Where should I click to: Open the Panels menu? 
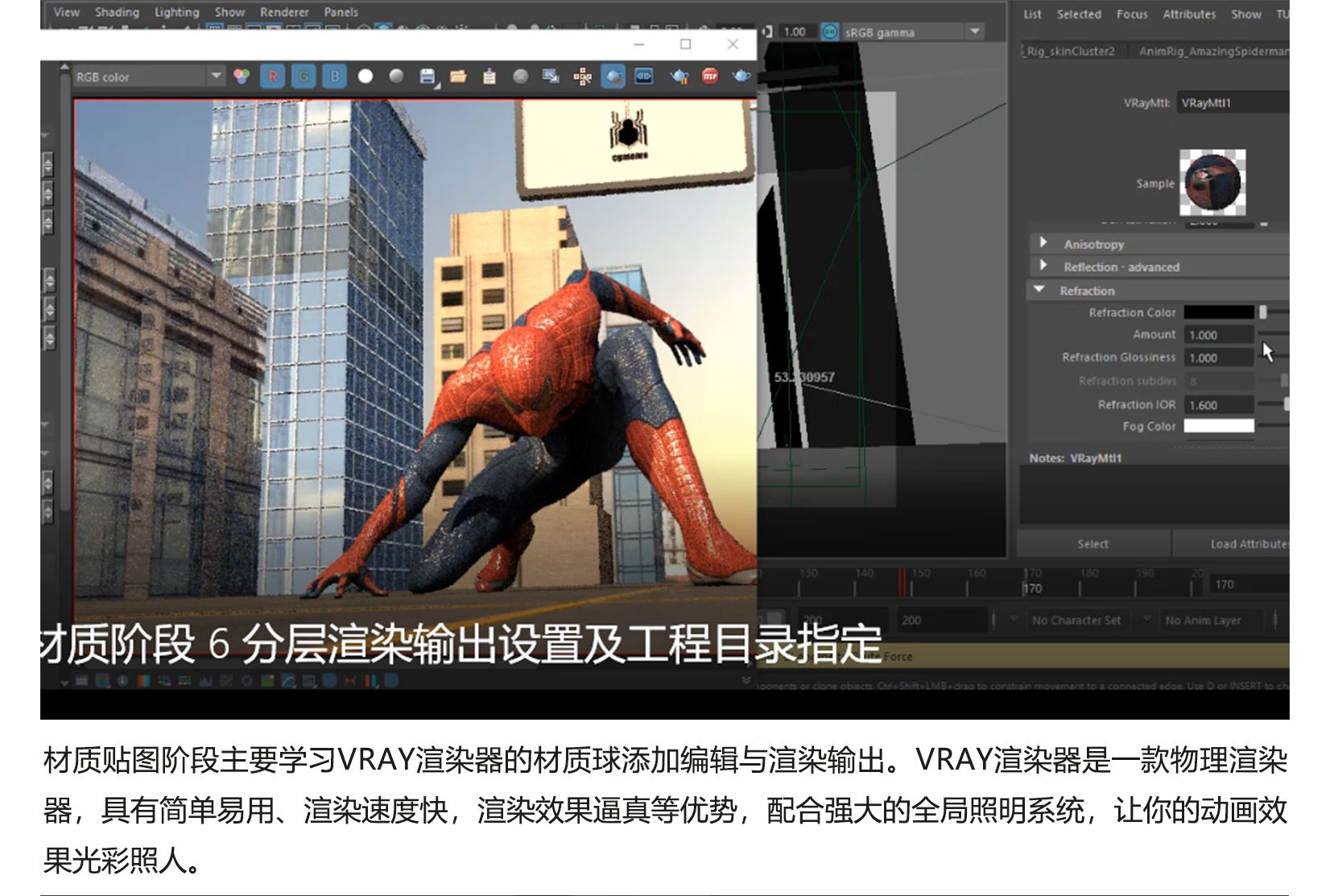click(341, 12)
